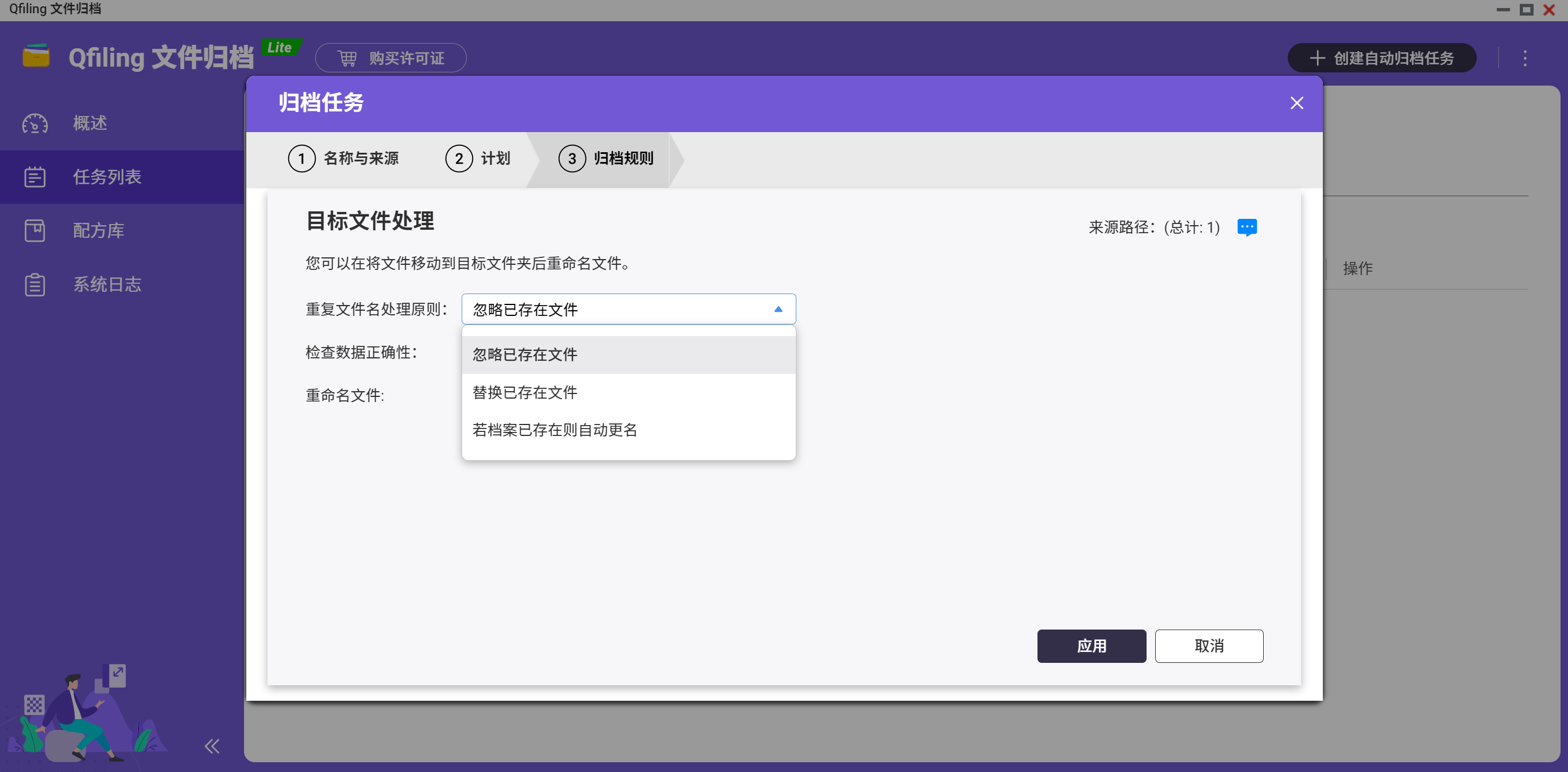Click the 取消 cancel button
Screen dimensions: 1568x772
pos(1208,646)
